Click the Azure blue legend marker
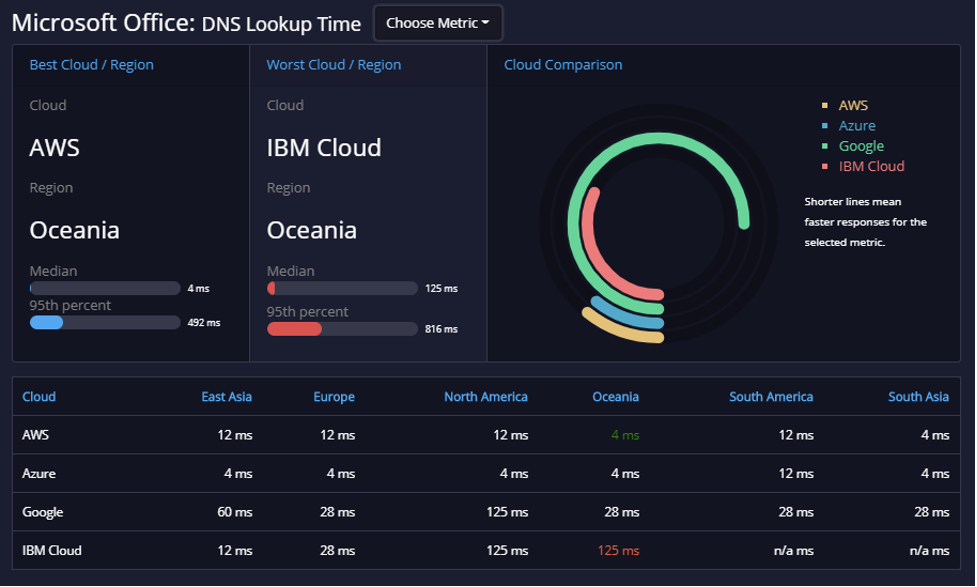 coord(824,126)
